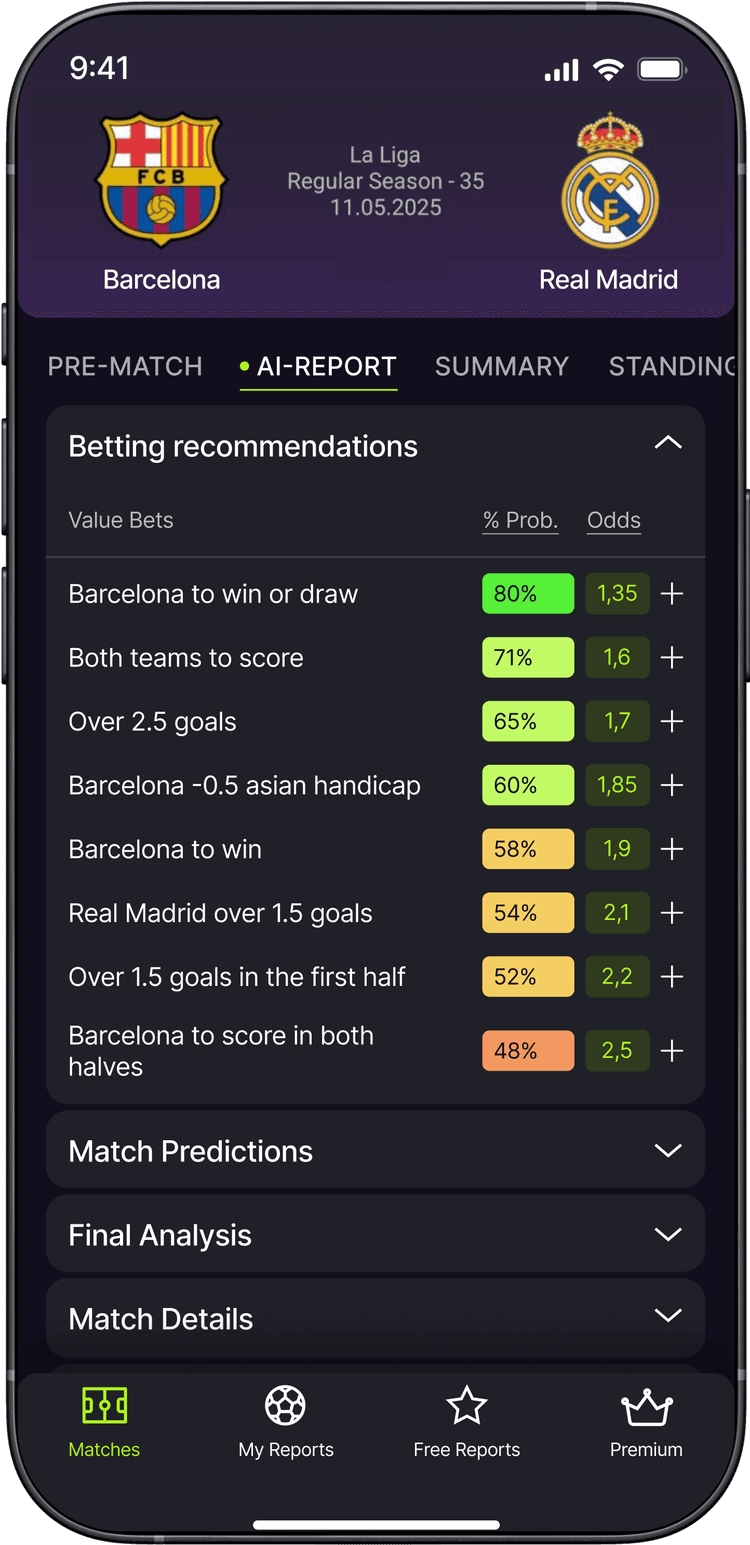Switch to the SUMMARY tab
Image resolution: width=750 pixels, height=1545 pixels.
(x=501, y=367)
